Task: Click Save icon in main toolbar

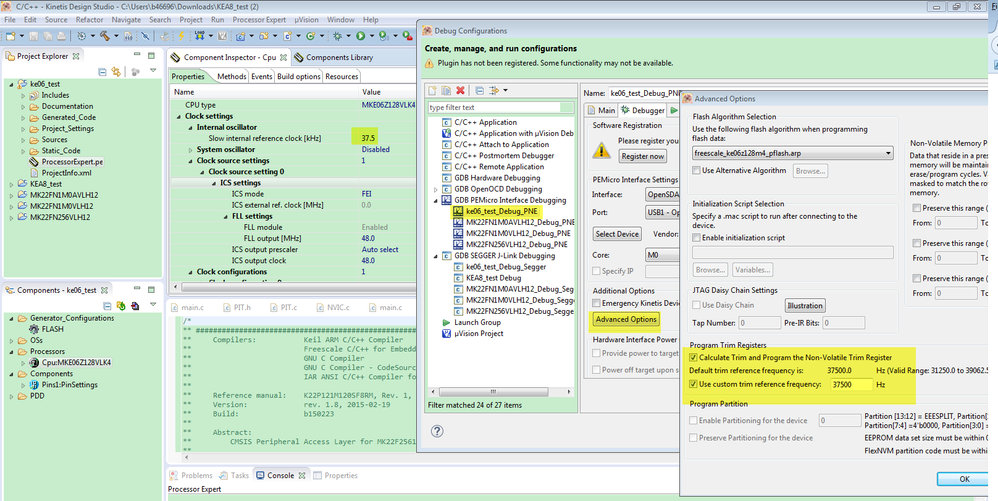Action: 33,36
